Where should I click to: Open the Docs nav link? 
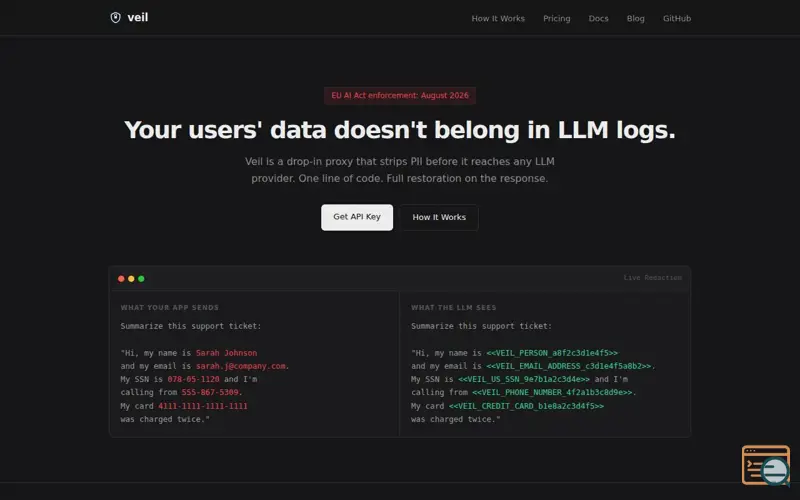(x=598, y=18)
